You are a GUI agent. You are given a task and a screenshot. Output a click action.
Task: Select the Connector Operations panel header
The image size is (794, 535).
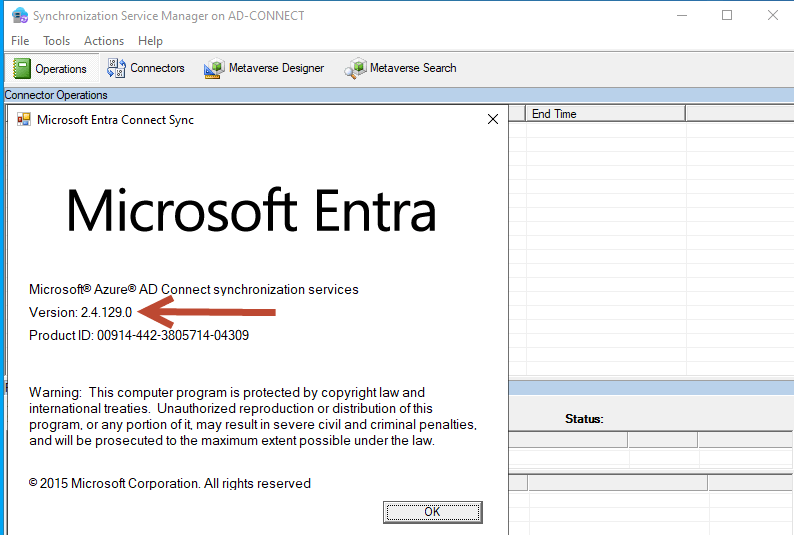tap(56, 95)
